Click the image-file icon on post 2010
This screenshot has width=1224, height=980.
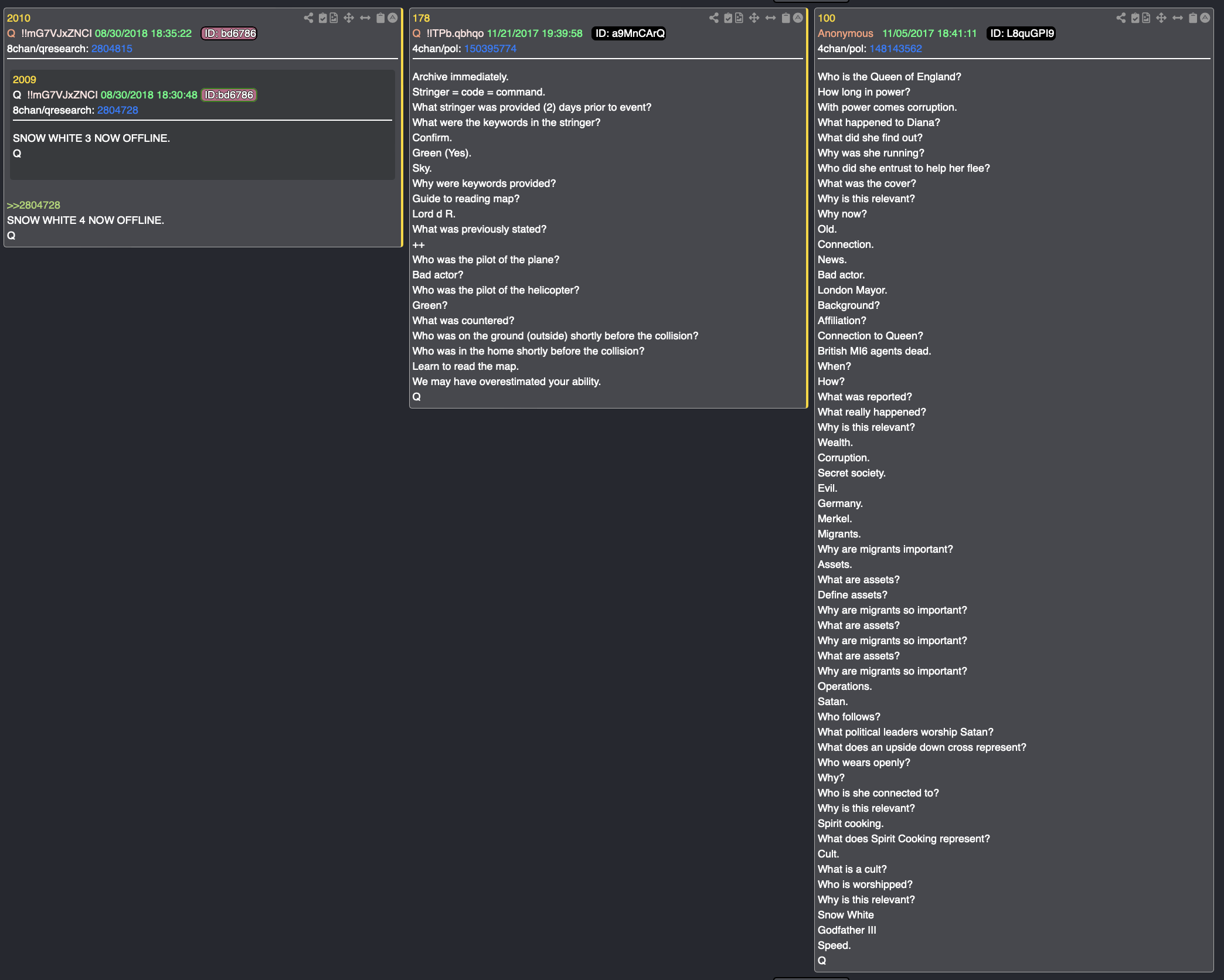[x=334, y=18]
